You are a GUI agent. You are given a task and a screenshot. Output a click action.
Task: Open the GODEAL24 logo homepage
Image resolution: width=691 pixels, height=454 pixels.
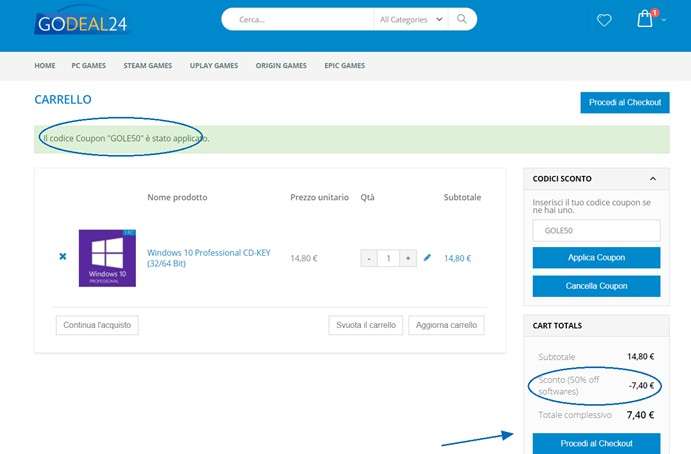tap(82, 24)
